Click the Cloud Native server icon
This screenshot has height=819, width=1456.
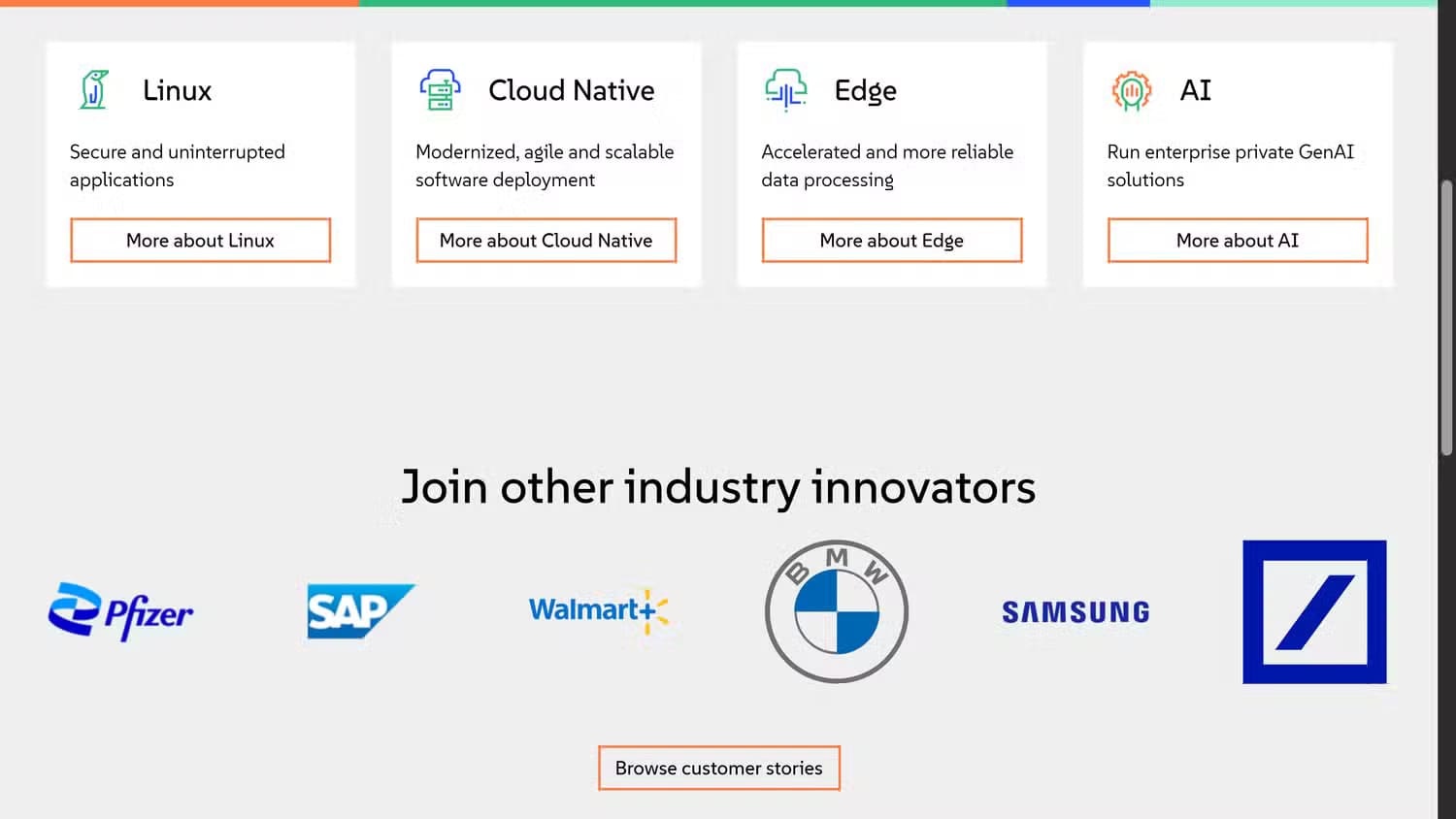pyautogui.click(x=440, y=90)
